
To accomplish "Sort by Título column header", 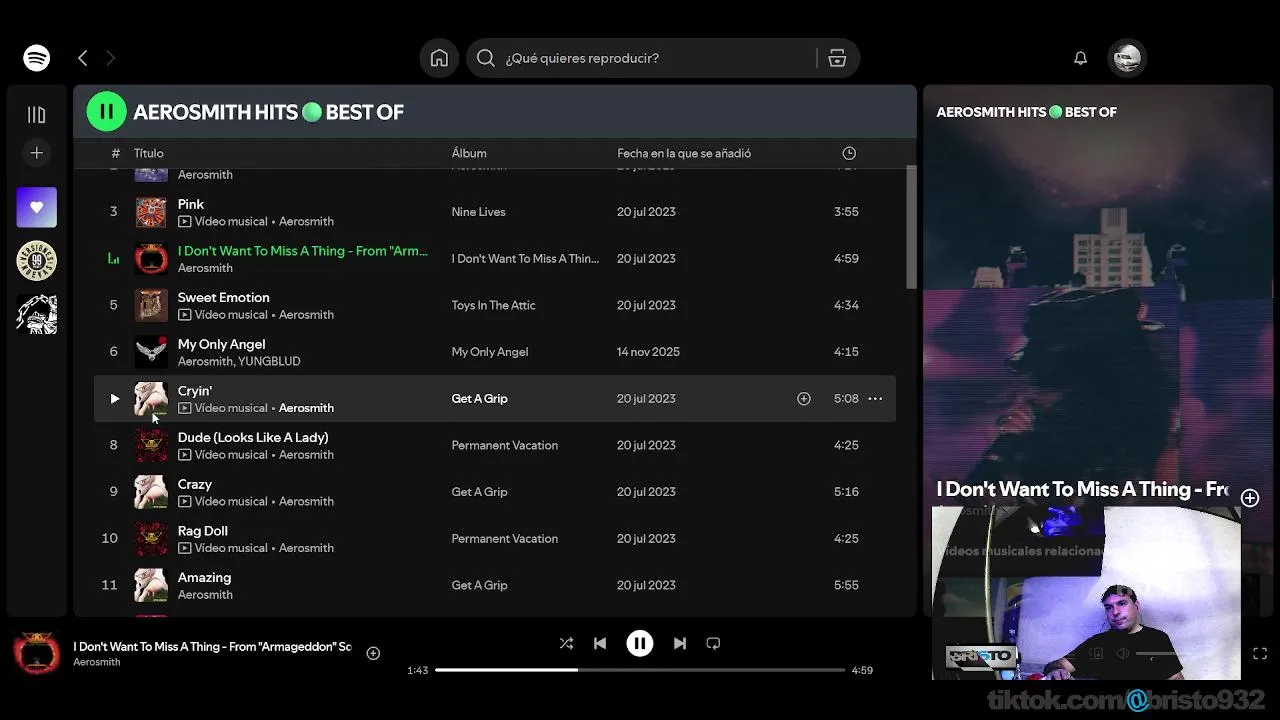I will point(148,153).
